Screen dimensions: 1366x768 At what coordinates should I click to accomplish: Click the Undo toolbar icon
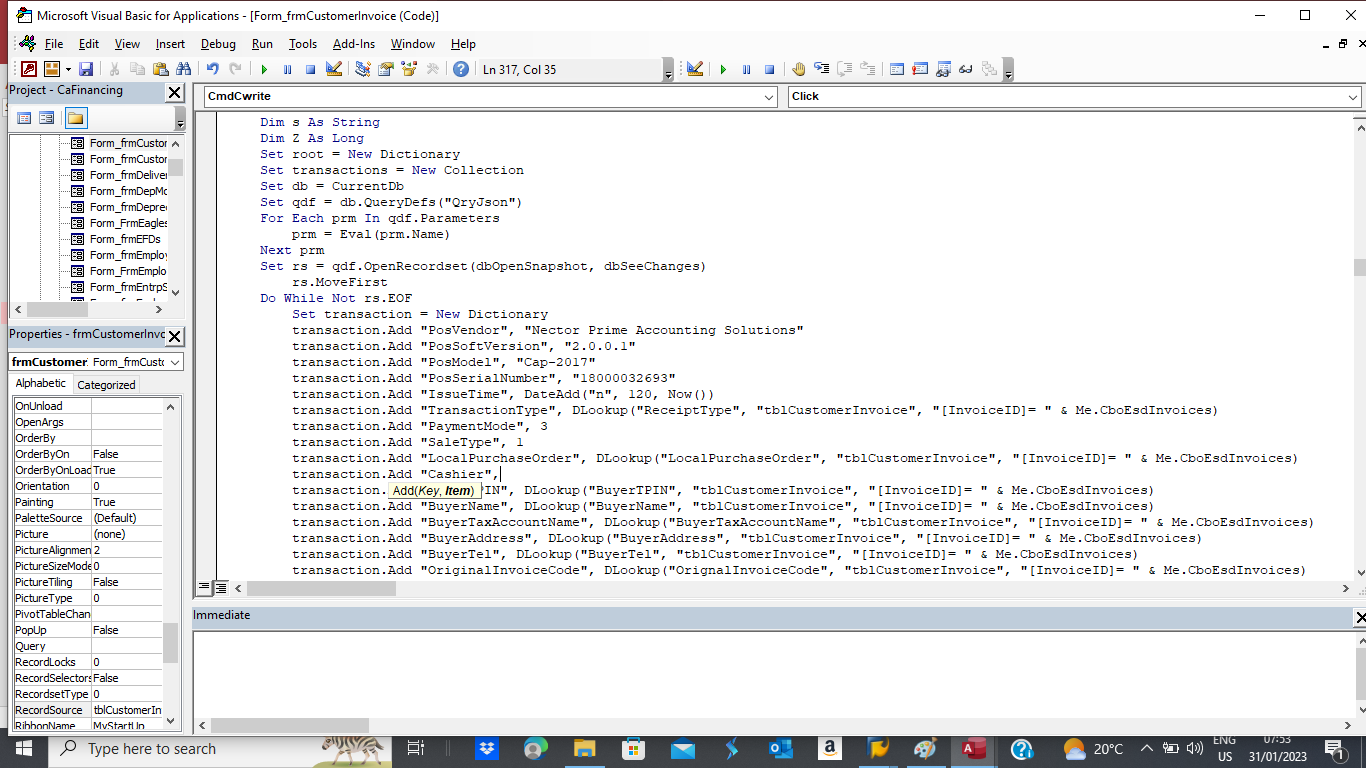click(x=212, y=69)
